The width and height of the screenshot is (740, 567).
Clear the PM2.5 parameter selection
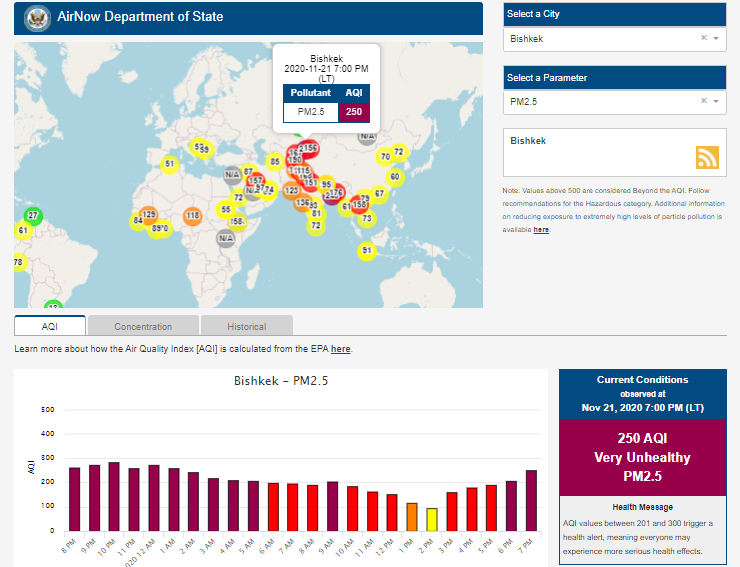703,101
